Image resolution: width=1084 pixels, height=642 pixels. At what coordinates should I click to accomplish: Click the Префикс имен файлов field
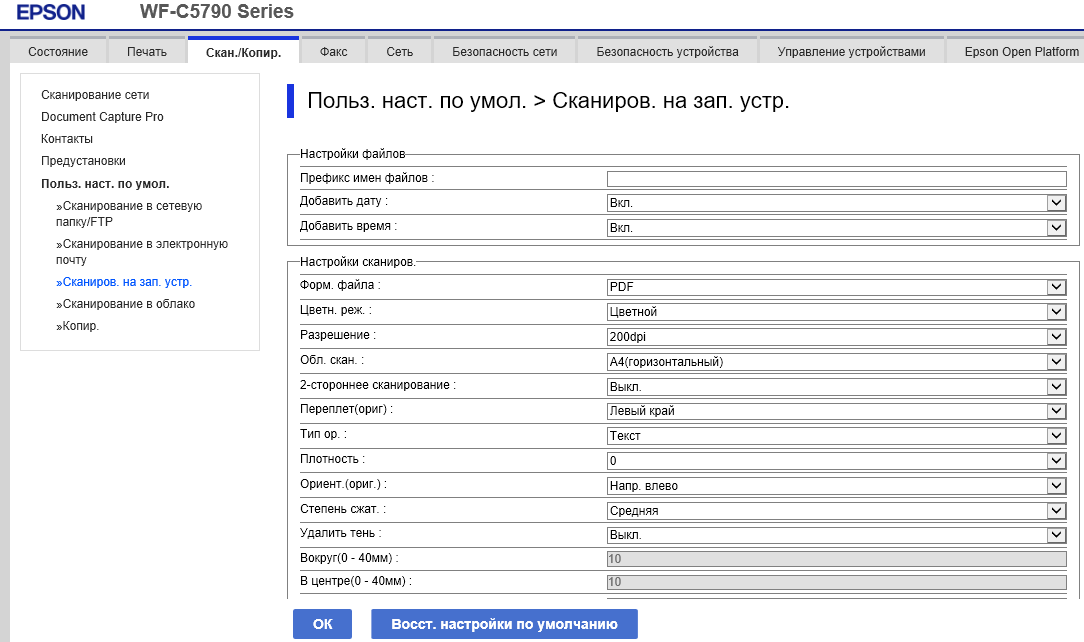point(836,179)
